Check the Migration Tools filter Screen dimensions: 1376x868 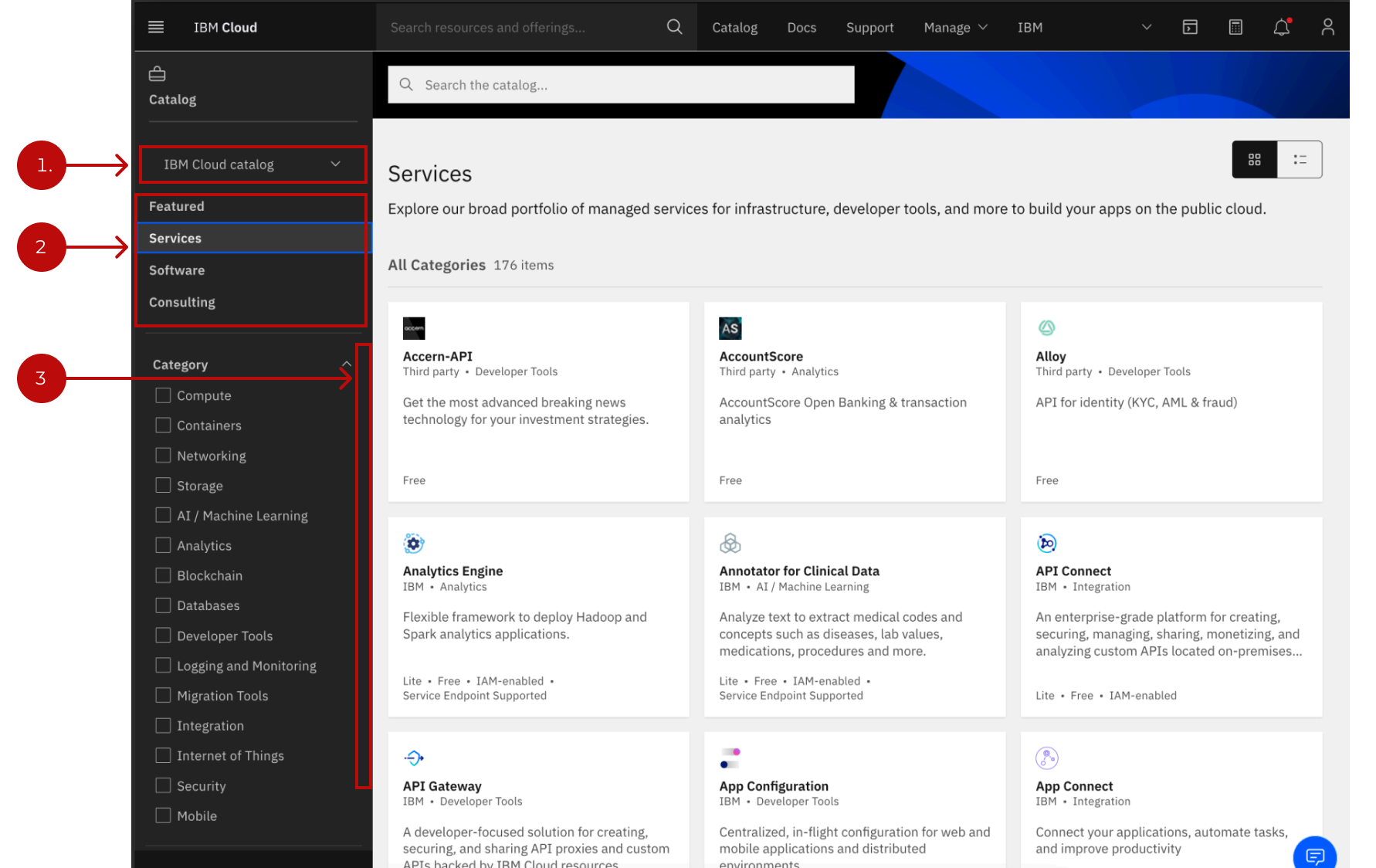click(x=163, y=695)
